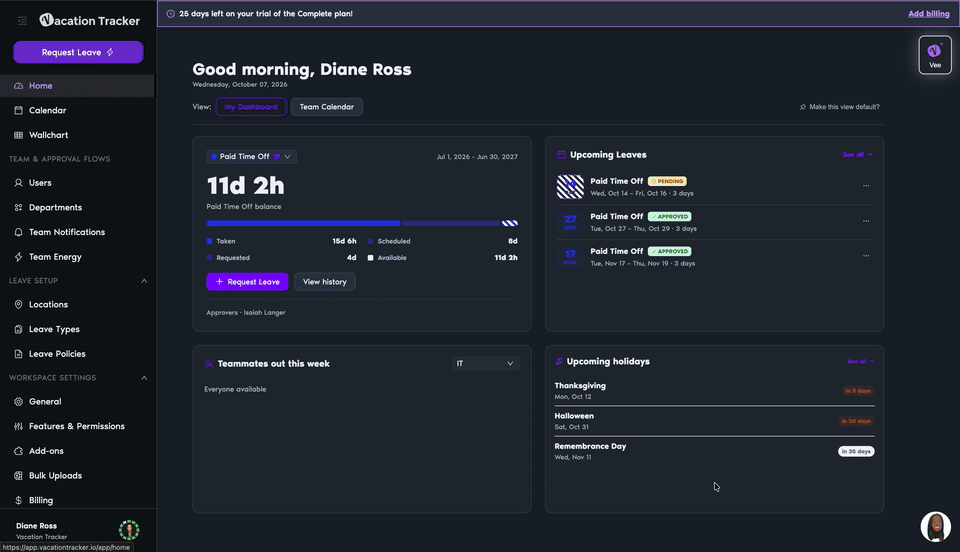The width and height of the screenshot is (960, 552).
Task: Open the Vee assistant icon
Action: 934,54
